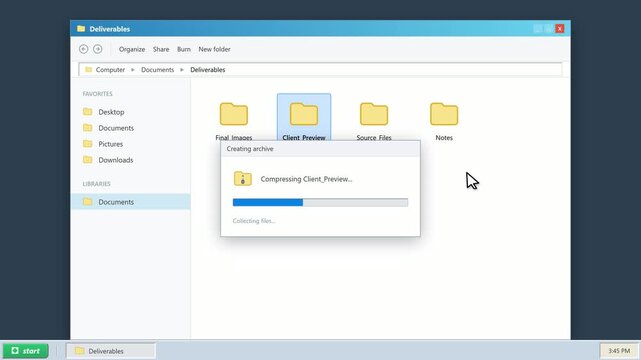This screenshot has height=360, width=641.
Task: Click the LIBRARIES section header
Action: coord(96,184)
